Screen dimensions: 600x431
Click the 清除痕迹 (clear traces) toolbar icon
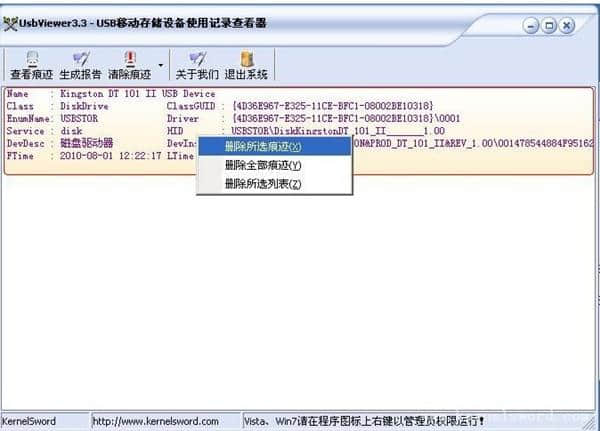129,66
